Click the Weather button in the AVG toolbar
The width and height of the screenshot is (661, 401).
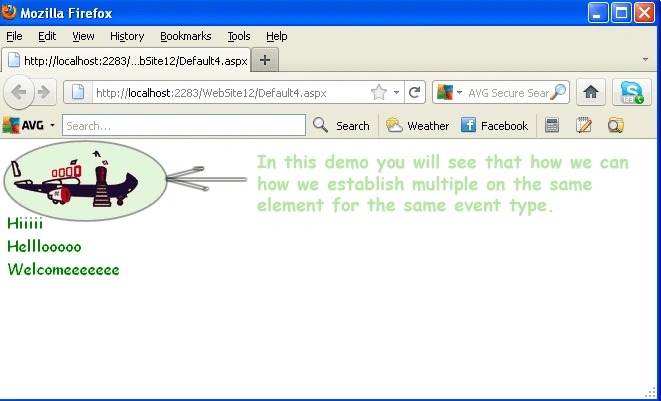tap(417, 126)
